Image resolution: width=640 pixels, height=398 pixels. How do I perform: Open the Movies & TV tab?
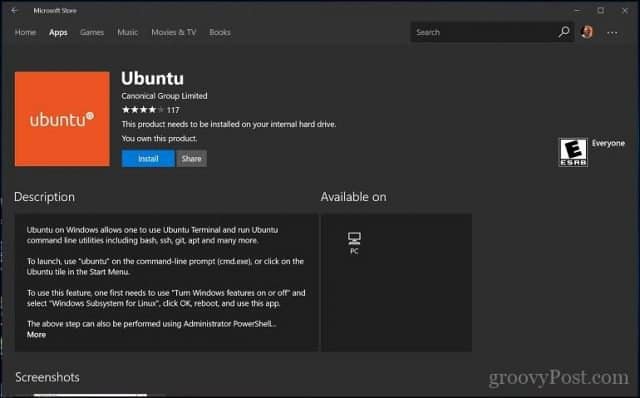173,32
